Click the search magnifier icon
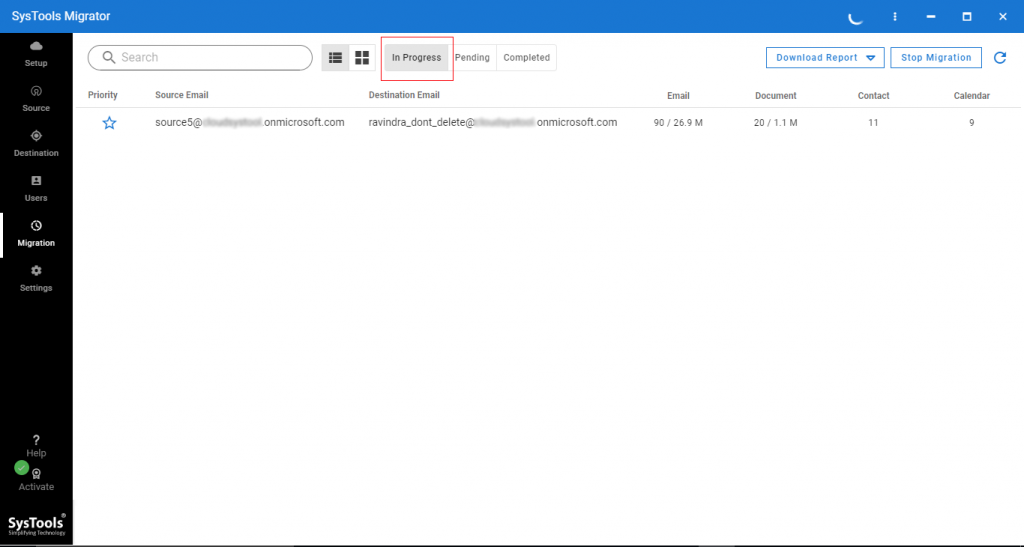Image resolution: width=1024 pixels, height=547 pixels. coord(108,57)
